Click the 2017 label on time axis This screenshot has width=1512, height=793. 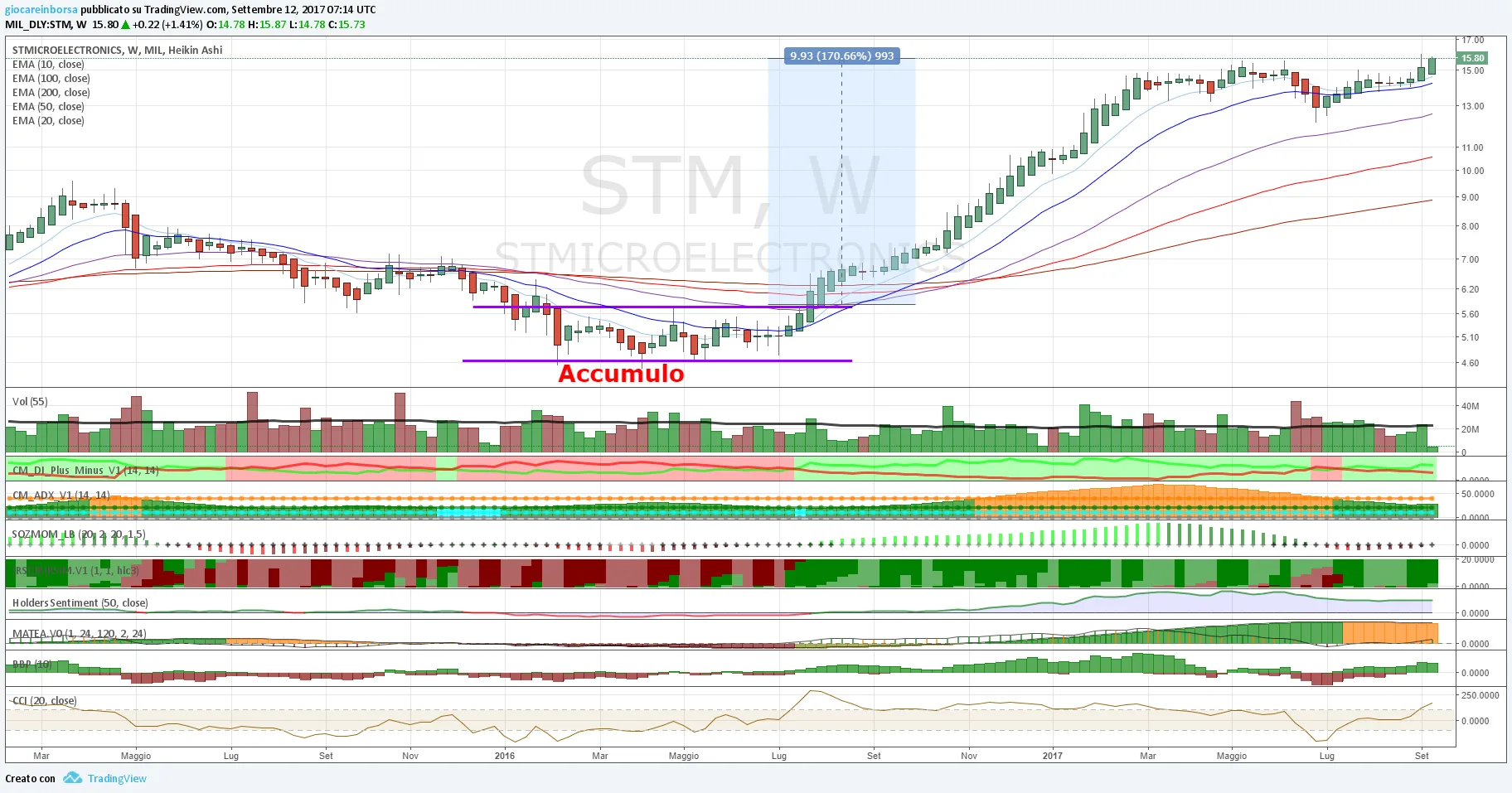pos(1053,756)
